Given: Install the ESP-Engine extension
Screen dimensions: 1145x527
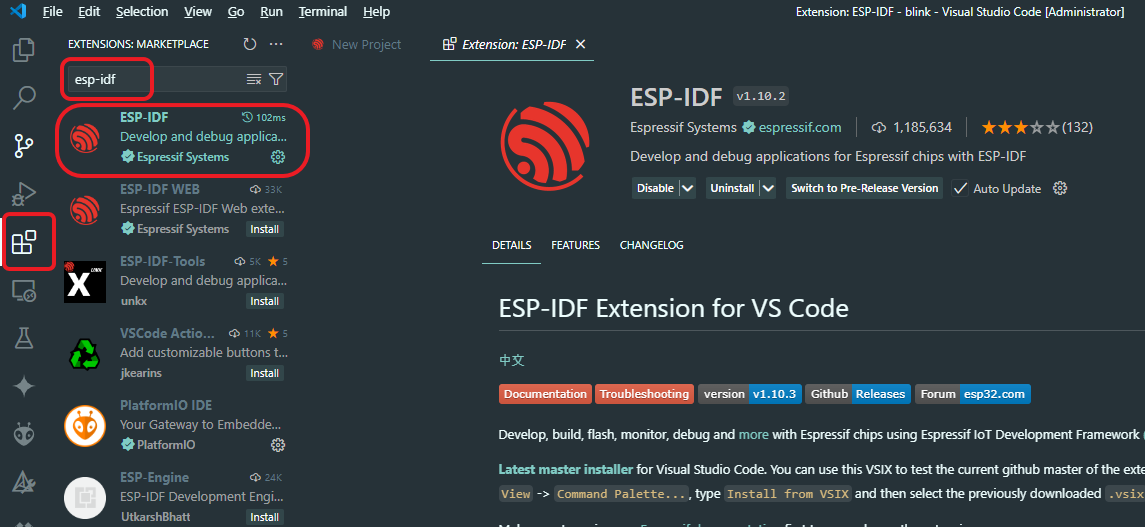Looking at the screenshot, I should coord(264,517).
